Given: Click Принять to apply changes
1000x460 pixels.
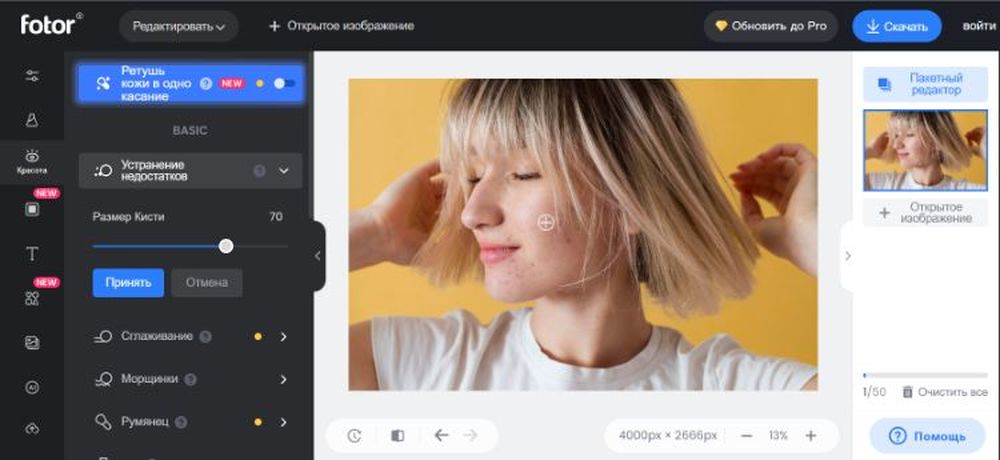Looking at the screenshot, I should (x=128, y=283).
